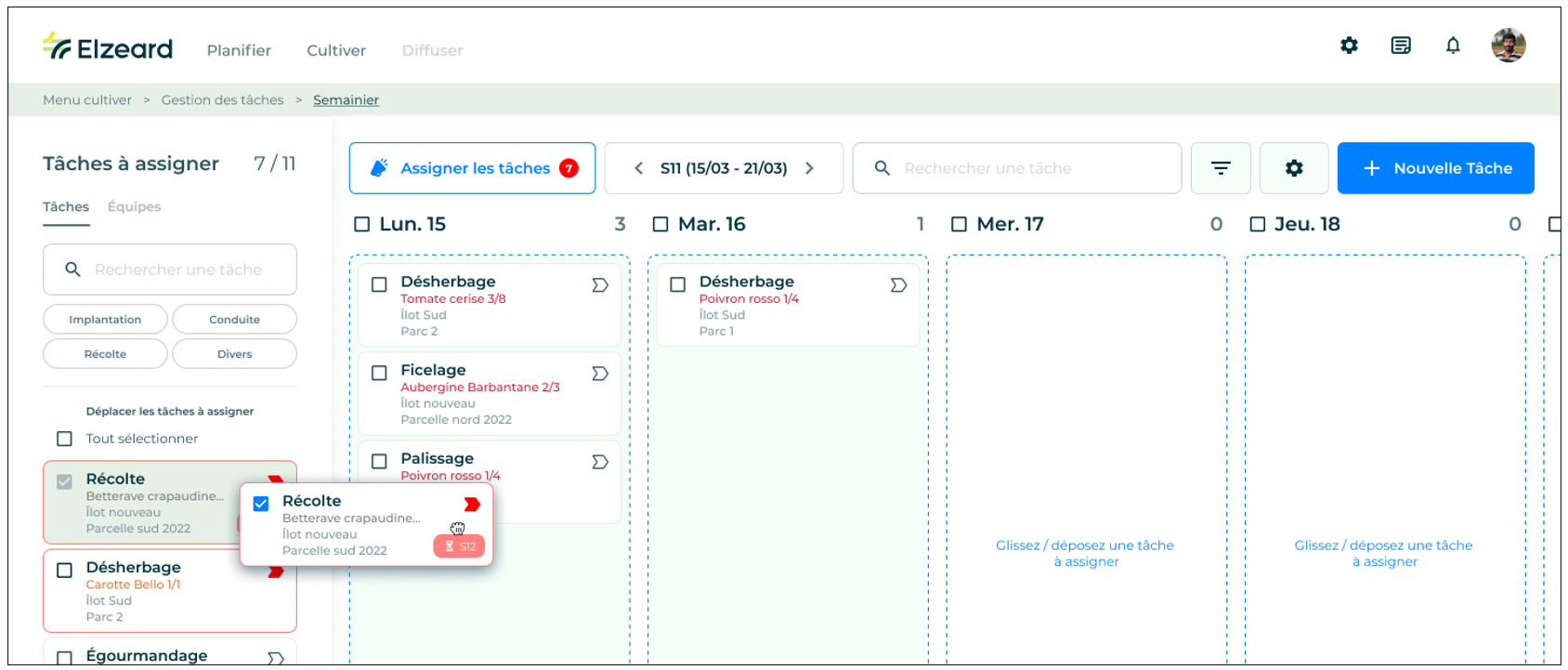This screenshot has height=670, width=1568.
Task: Click search icon in sidebar task search
Action: tap(72, 269)
